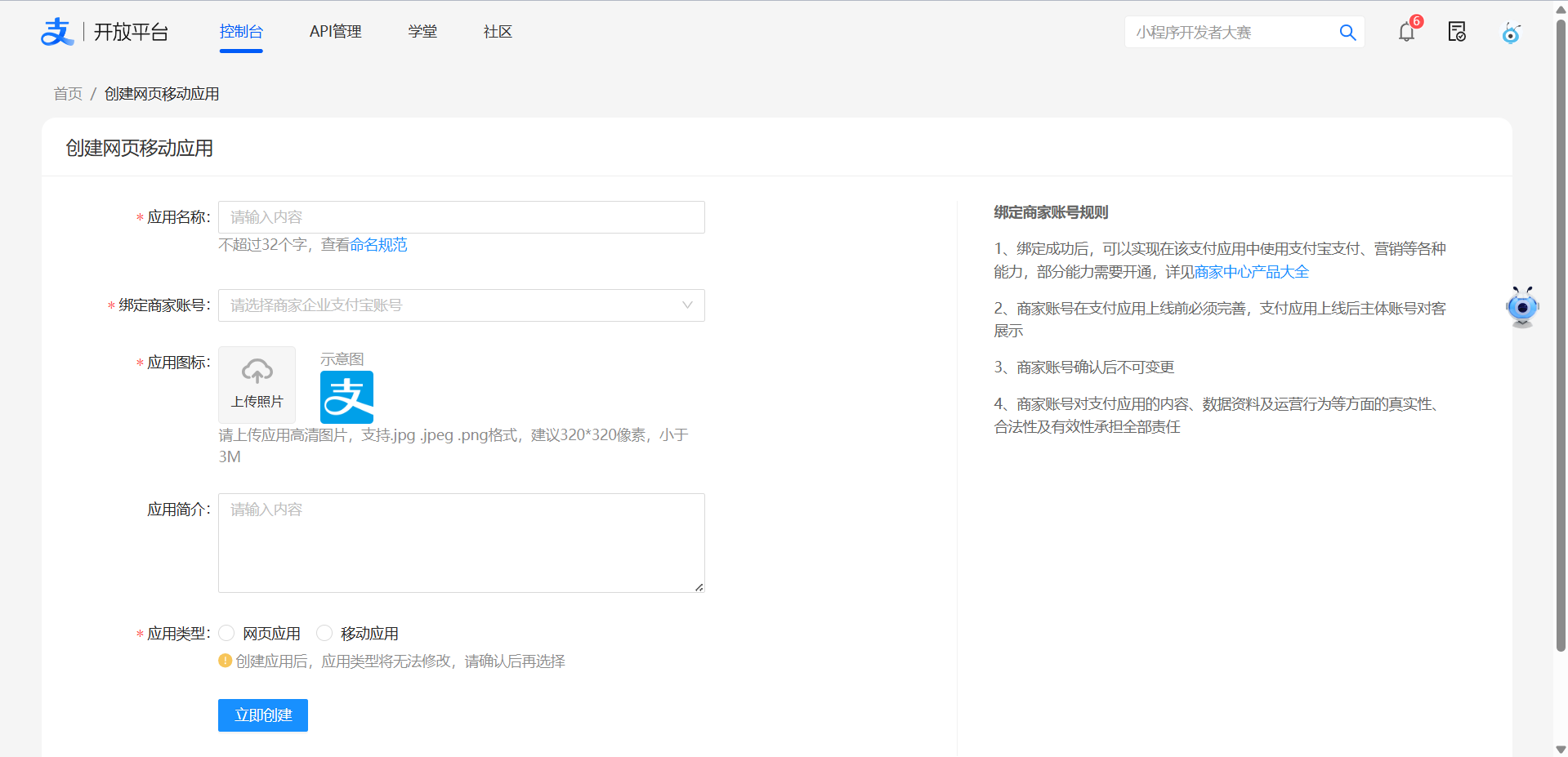Open the 商家中心产品大全 link
1568x757 pixels.
[1249, 272]
